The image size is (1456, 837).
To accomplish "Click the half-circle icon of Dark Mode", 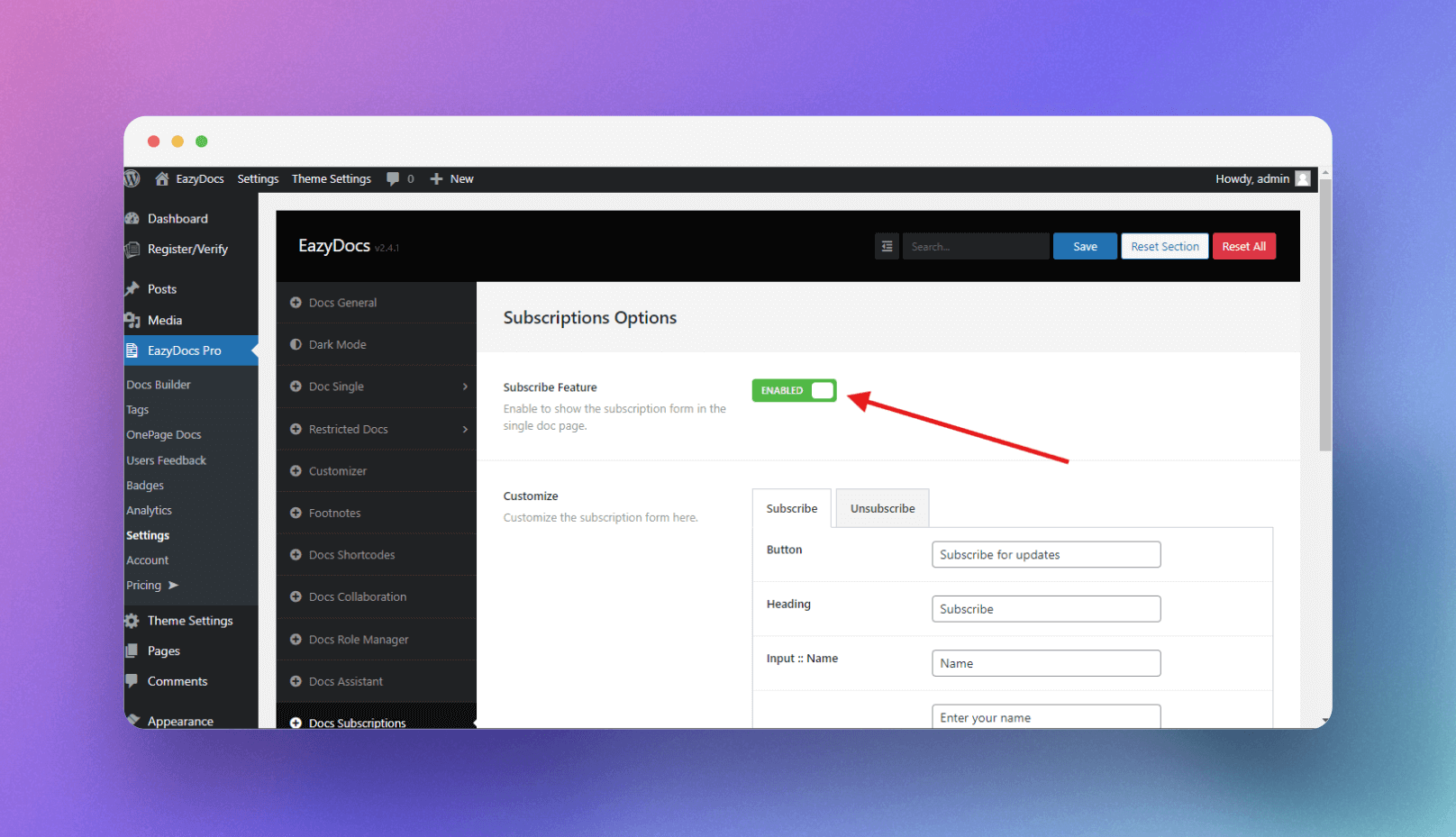I will (x=296, y=344).
